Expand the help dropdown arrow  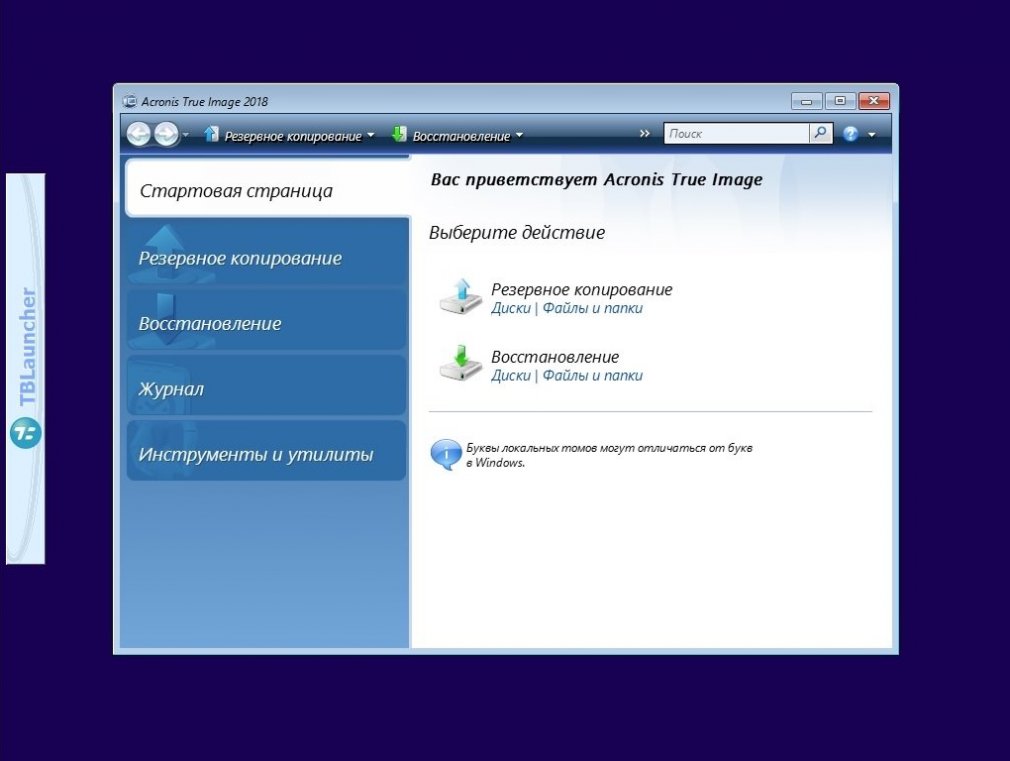tap(872, 135)
